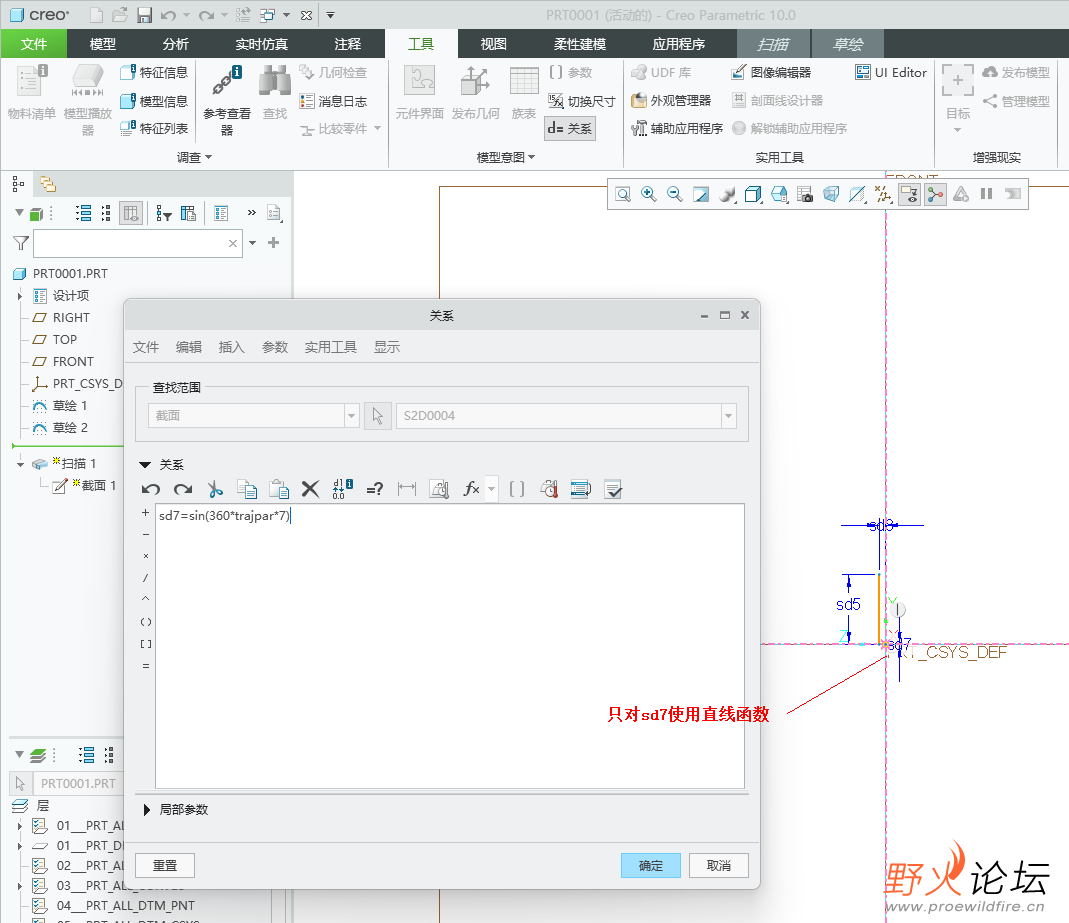Click the OK confirm button in relations dialog
Screen dimensions: 1069x923
click(650, 865)
